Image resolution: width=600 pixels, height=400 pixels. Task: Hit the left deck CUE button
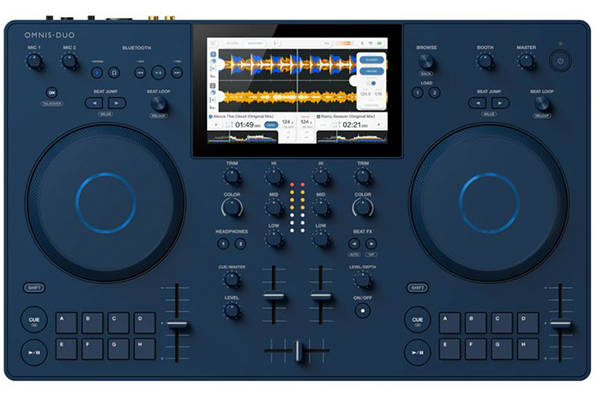[x=34, y=319]
